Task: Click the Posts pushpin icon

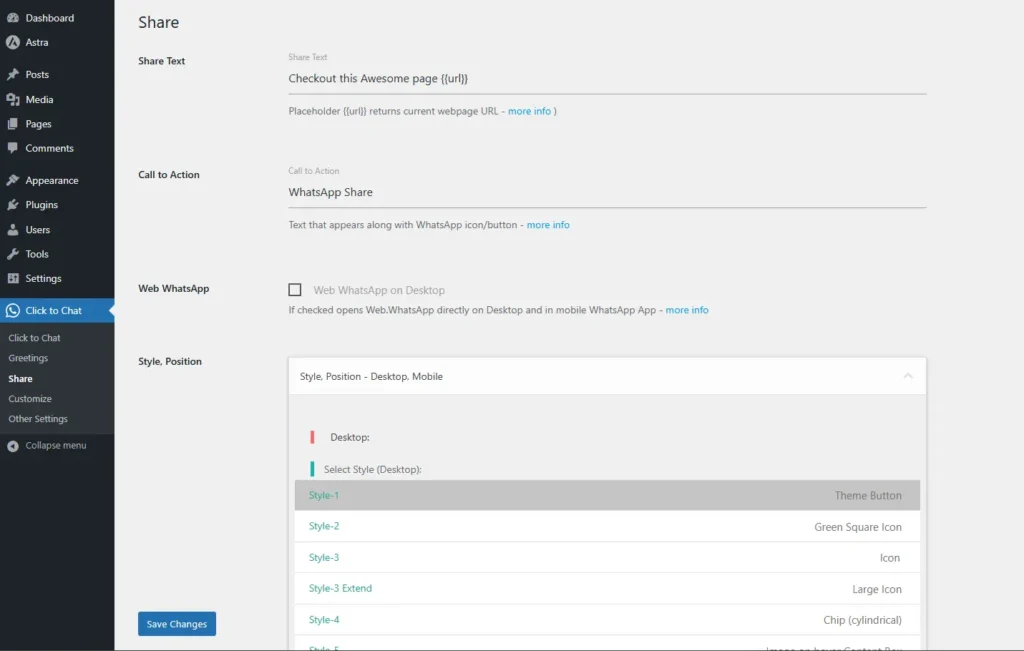Action: pyautogui.click(x=13, y=75)
